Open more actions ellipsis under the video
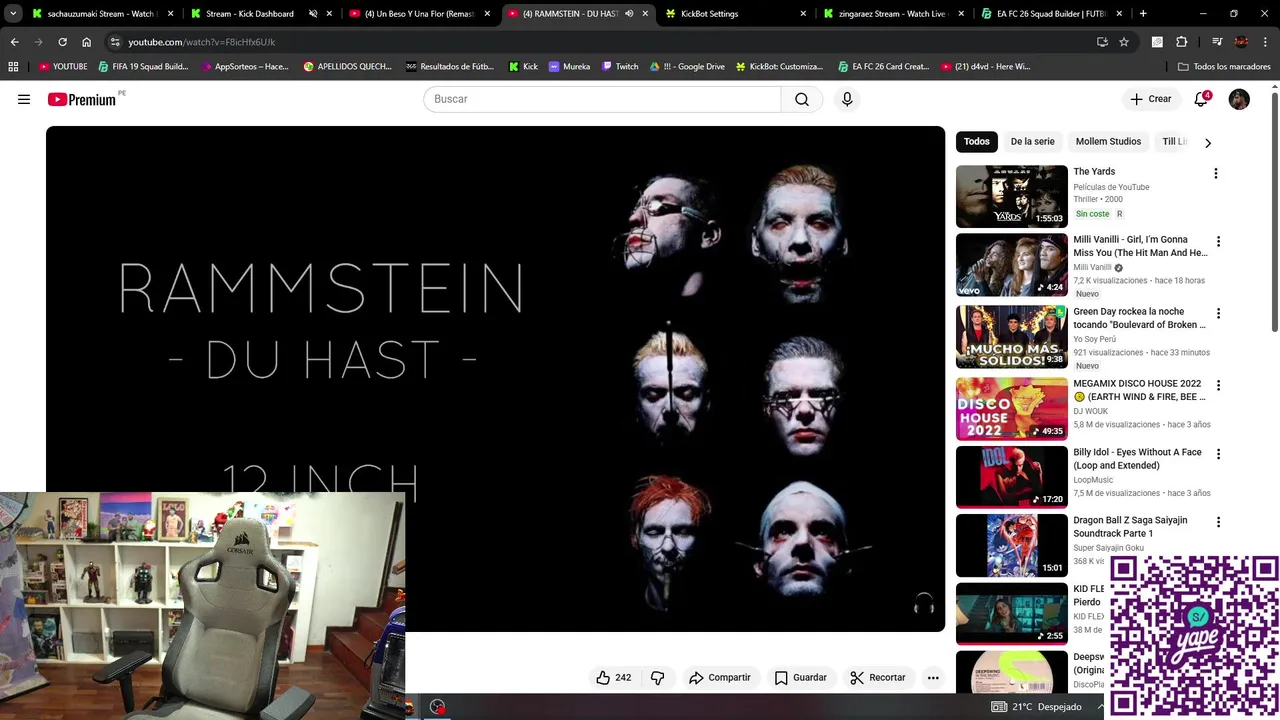 (933, 677)
